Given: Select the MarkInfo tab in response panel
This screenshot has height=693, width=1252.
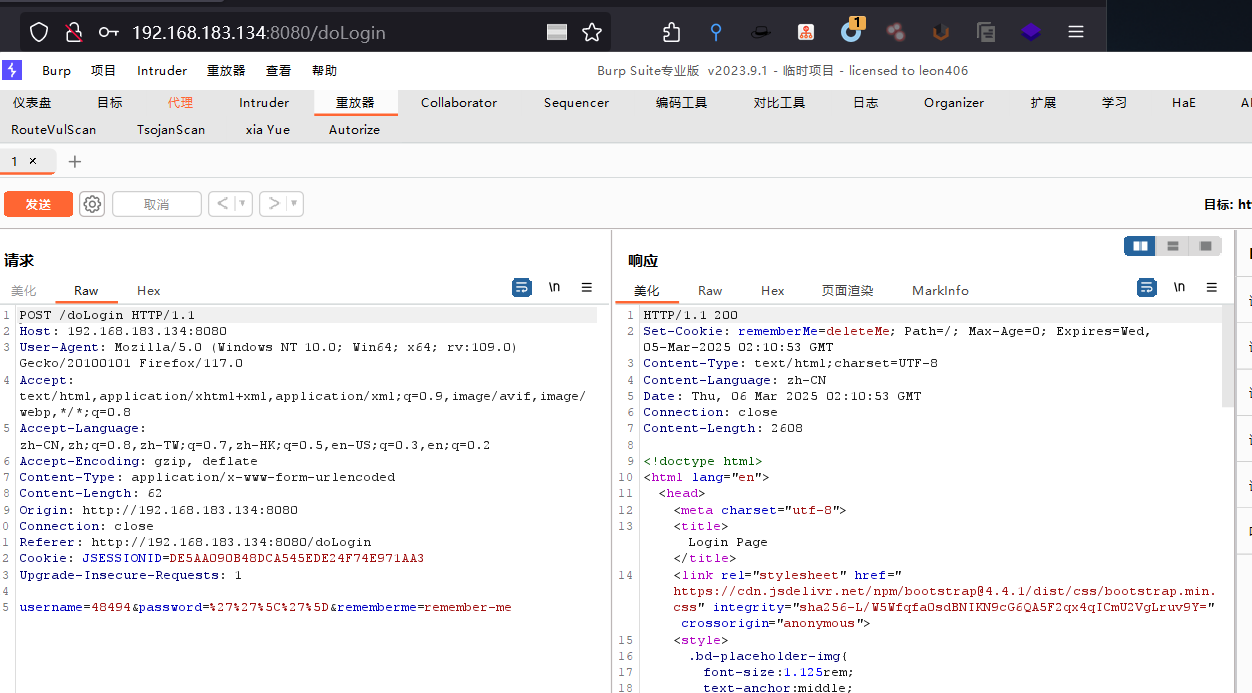Looking at the screenshot, I should [941, 291].
